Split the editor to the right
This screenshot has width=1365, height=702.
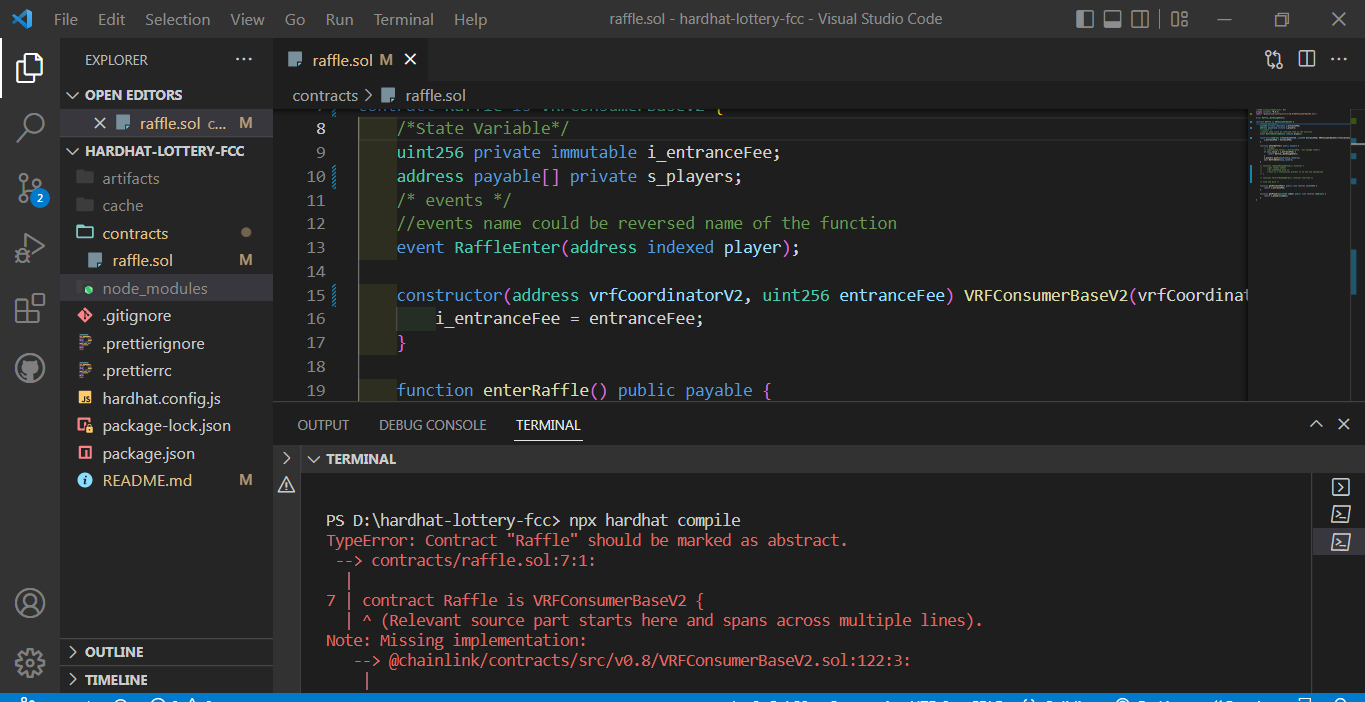1306,60
